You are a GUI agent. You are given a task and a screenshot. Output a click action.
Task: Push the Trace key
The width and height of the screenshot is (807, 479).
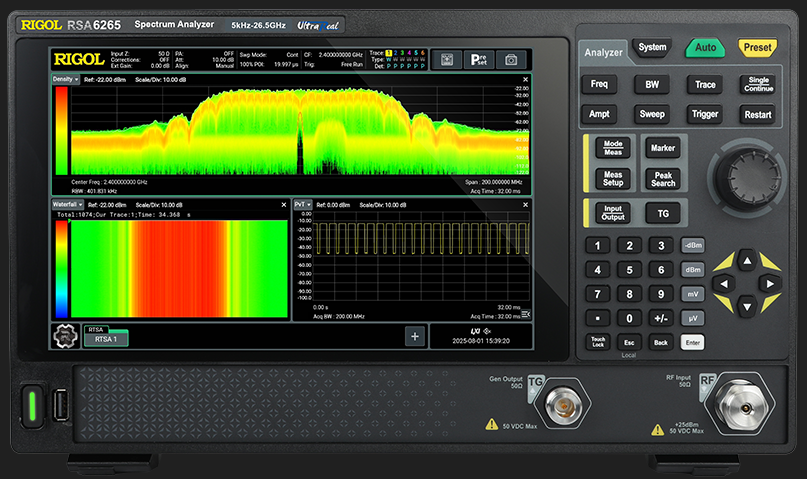[705, 84]
